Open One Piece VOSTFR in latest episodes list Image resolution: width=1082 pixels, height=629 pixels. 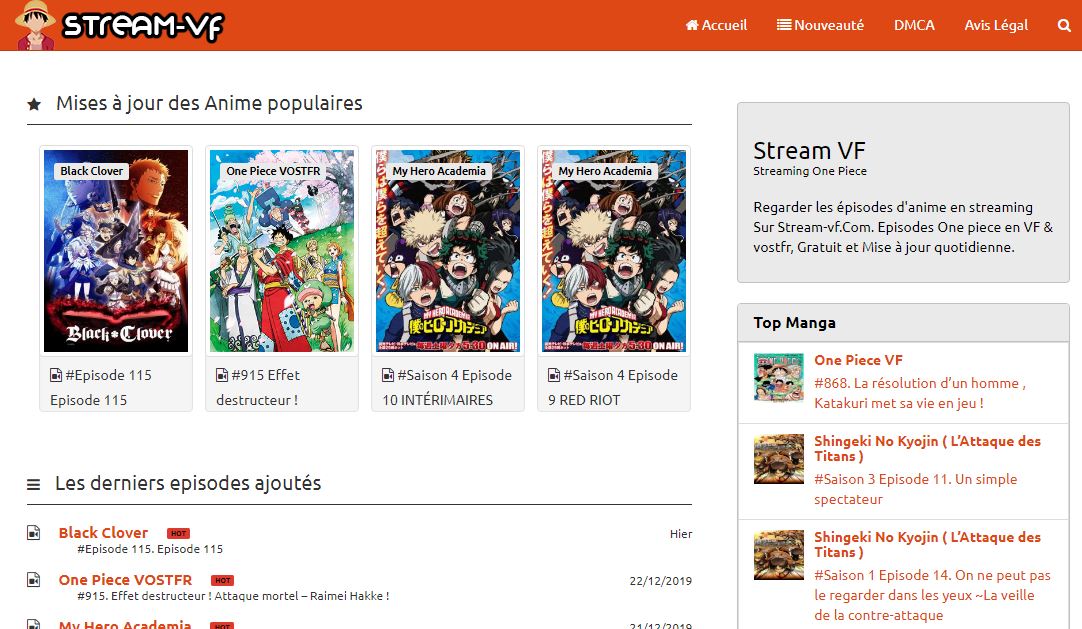point(125,580)
